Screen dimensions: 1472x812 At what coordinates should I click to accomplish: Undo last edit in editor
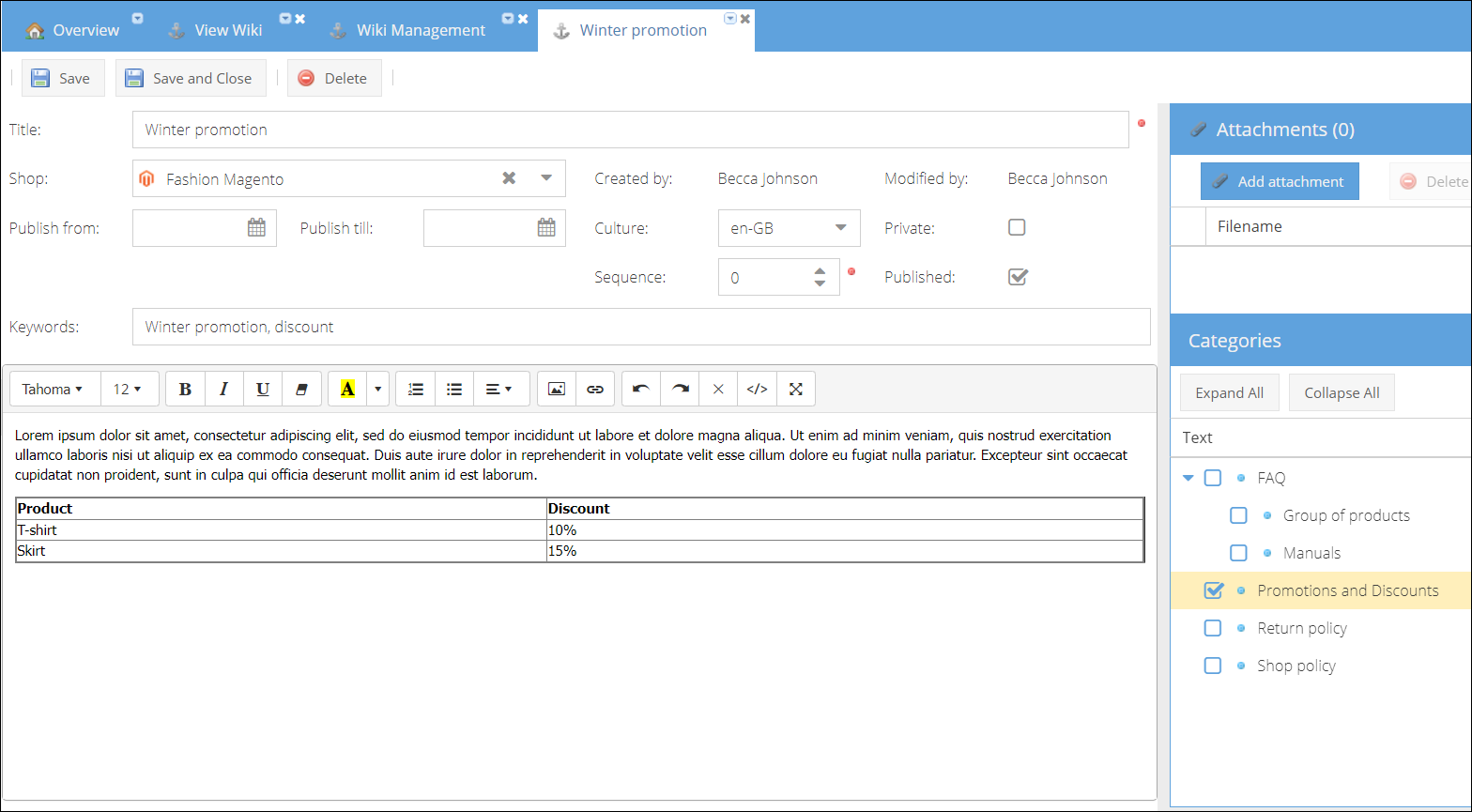tap(641, 389)
